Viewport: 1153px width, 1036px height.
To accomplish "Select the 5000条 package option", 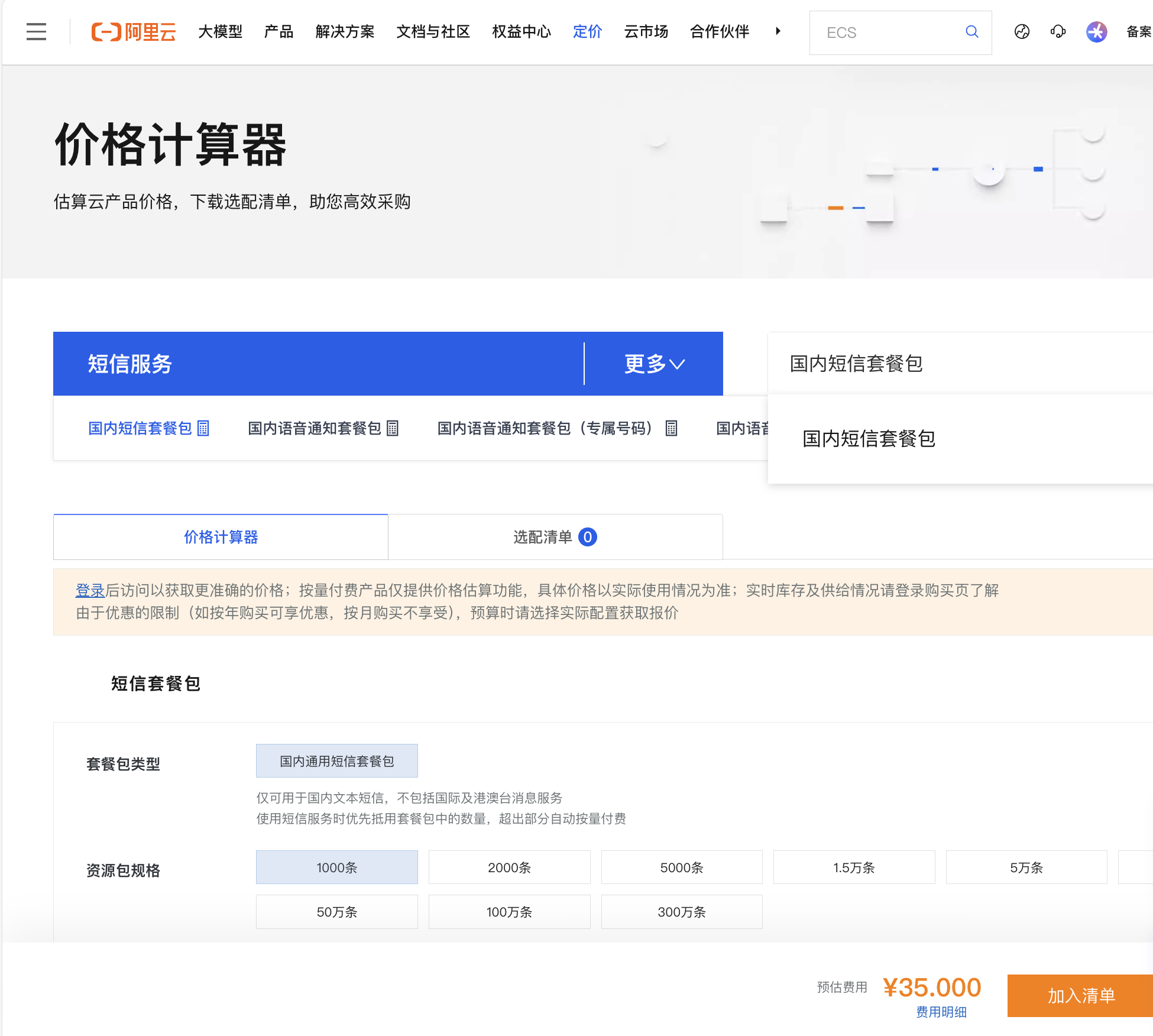I will [681, 867].
